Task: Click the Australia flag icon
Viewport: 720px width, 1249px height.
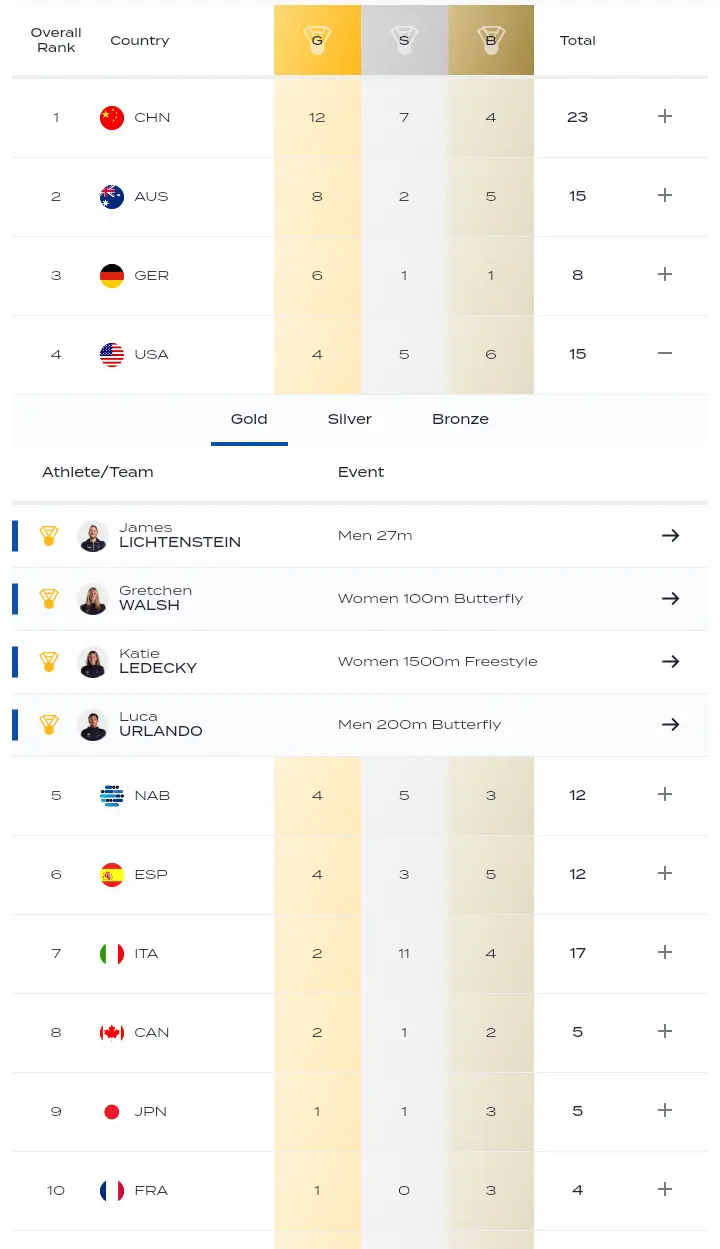Action: coord(112,196)
